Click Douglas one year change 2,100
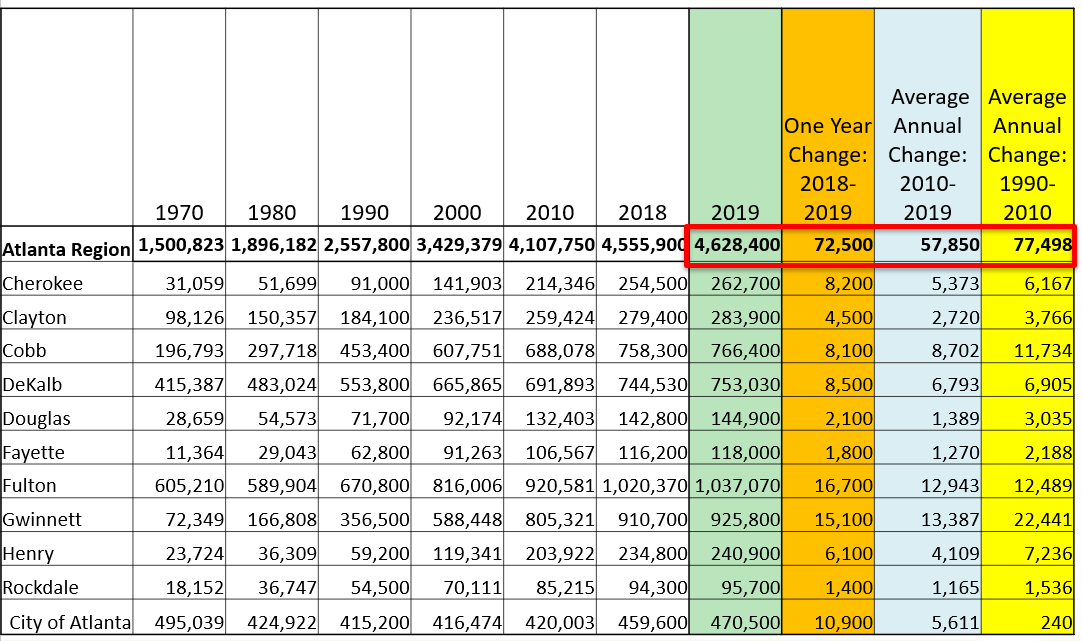 click(x=845, y=418)
